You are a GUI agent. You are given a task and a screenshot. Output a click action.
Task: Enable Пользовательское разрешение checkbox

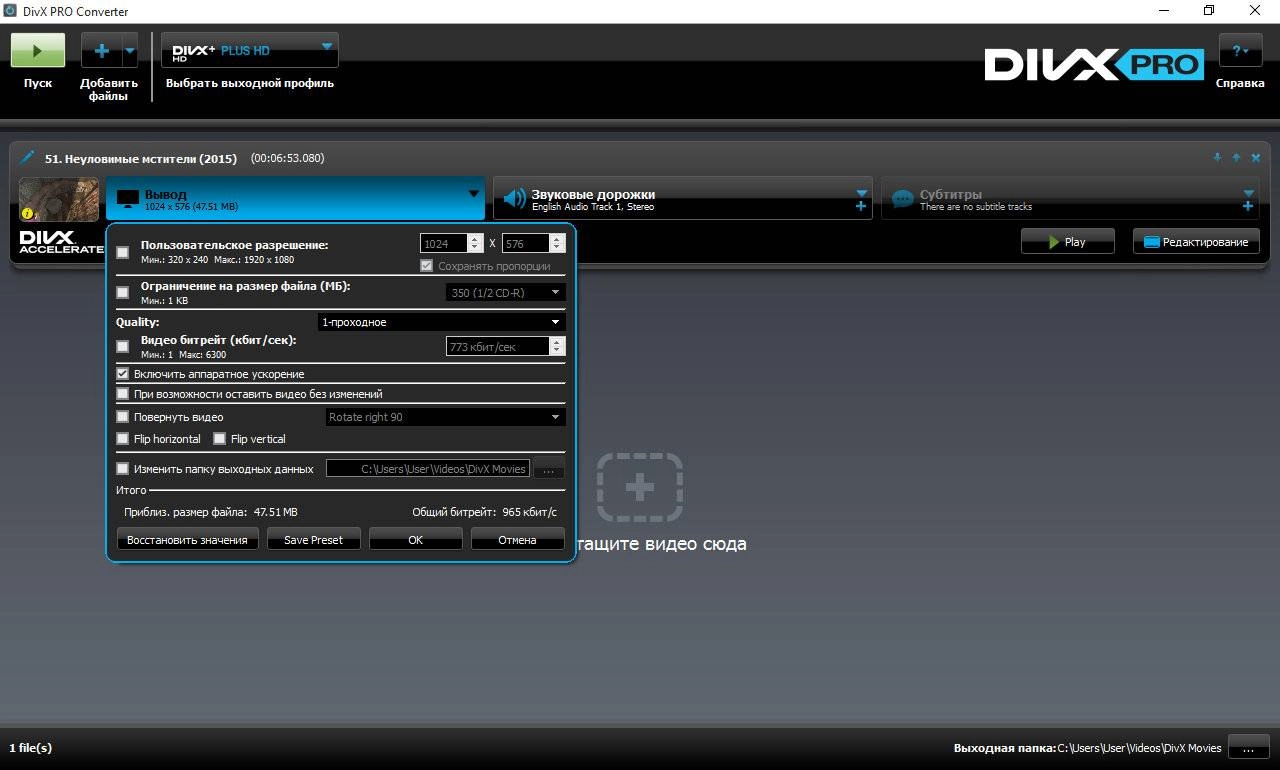[123, 252]
